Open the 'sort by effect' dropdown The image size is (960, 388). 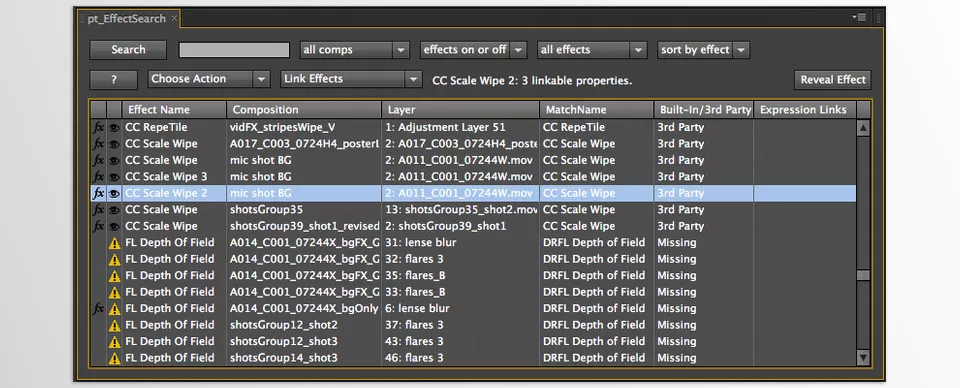pos(703,50)
